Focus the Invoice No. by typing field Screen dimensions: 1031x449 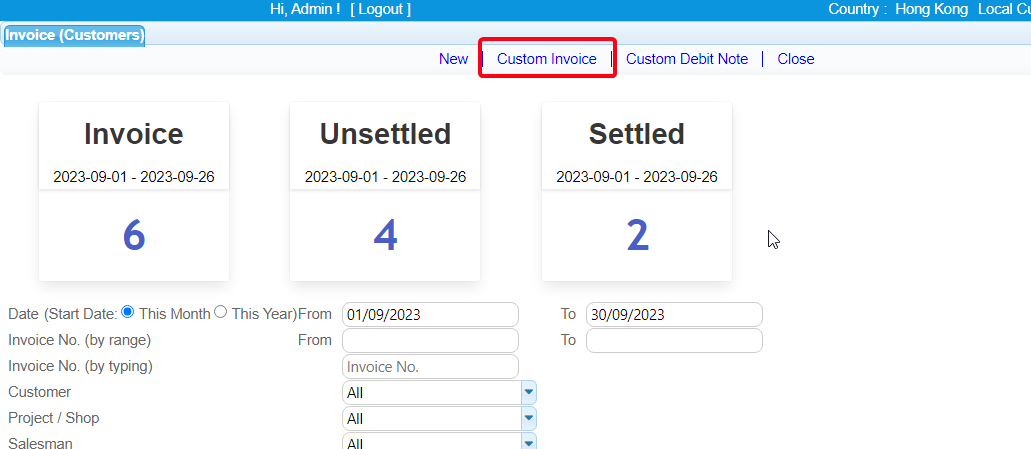[430, 366]
